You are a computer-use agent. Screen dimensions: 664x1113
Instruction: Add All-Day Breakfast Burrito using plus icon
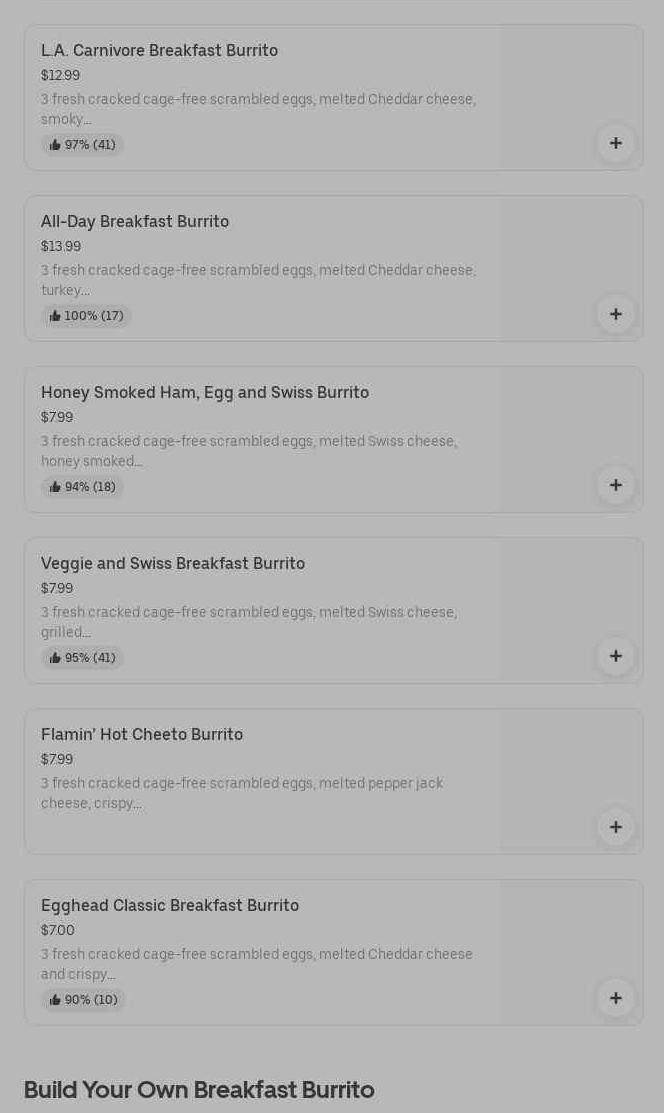[x=615, y=314]
